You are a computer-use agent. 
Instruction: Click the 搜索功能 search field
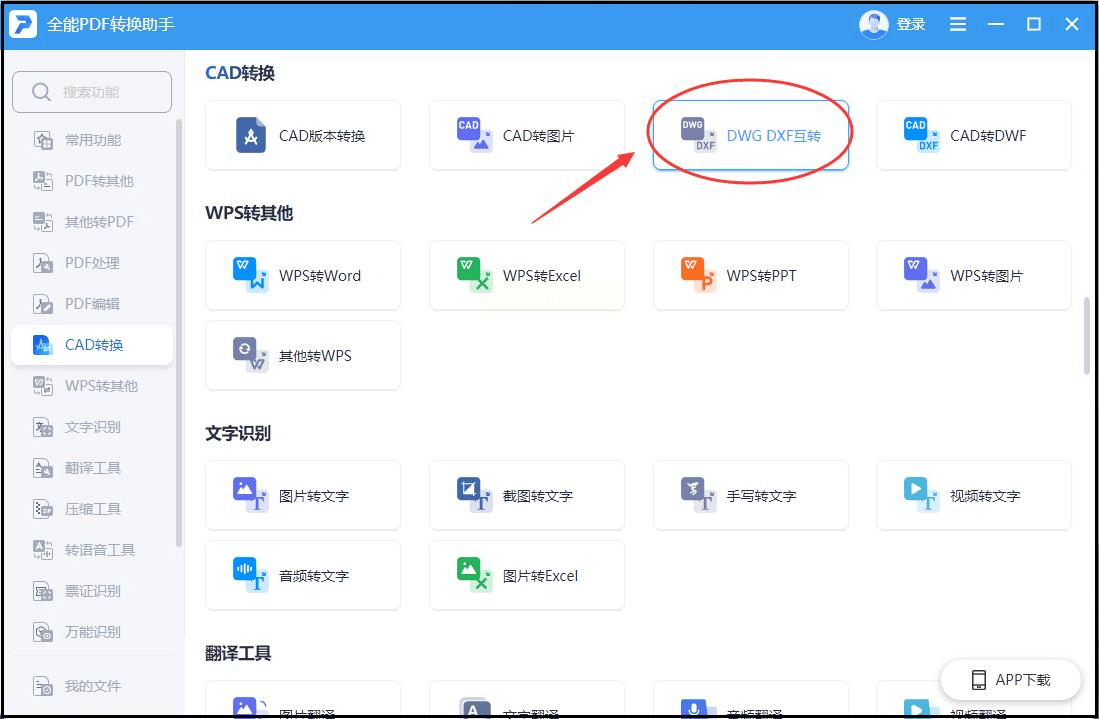pyautogui.click(x=92, y=92)
